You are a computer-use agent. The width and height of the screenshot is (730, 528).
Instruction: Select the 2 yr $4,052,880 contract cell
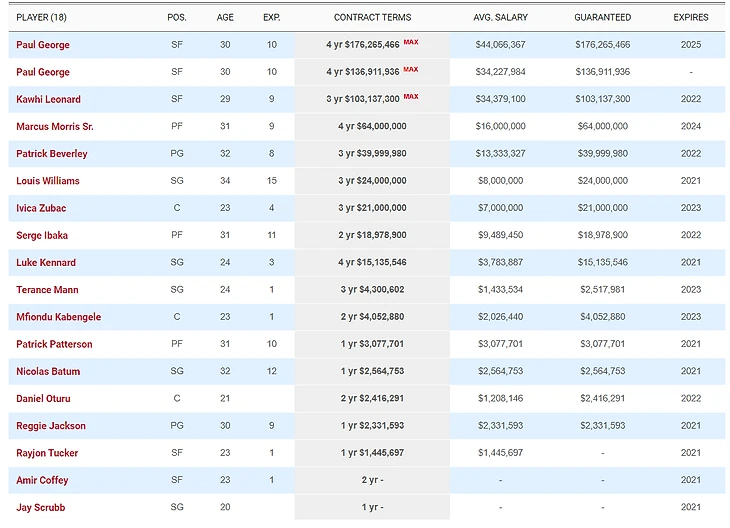372,317
